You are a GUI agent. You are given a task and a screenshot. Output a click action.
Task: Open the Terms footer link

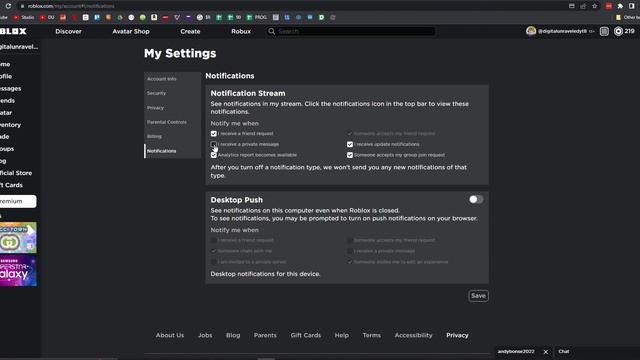click(x=372, y=335)
